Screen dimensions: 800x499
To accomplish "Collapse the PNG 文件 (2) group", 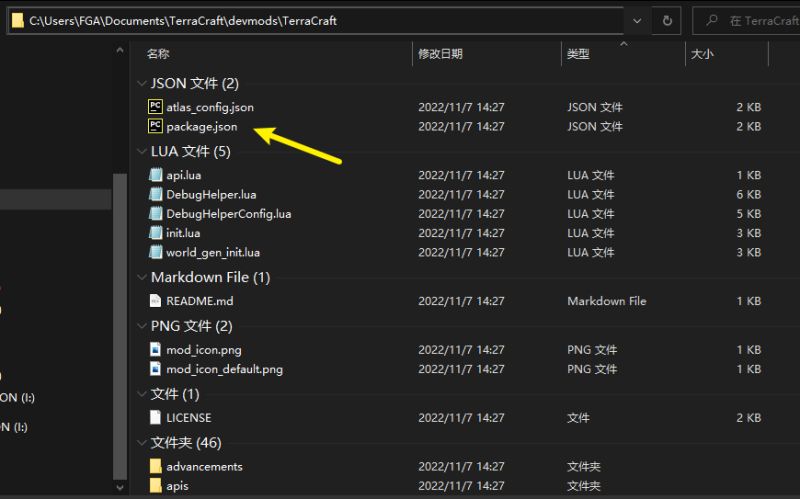I will pyautogui.click(x=142, y=326).
